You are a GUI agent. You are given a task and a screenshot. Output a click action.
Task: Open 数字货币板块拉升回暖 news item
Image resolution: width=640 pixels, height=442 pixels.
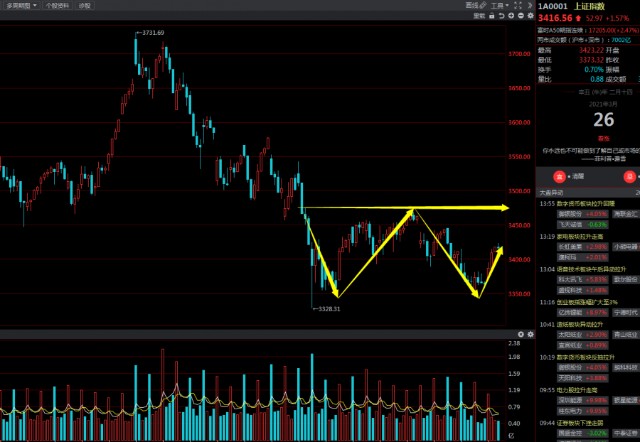tap(586, 203)
